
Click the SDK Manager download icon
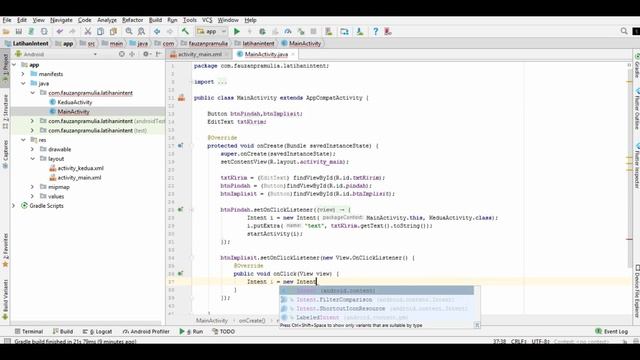(x=360, y=31)
